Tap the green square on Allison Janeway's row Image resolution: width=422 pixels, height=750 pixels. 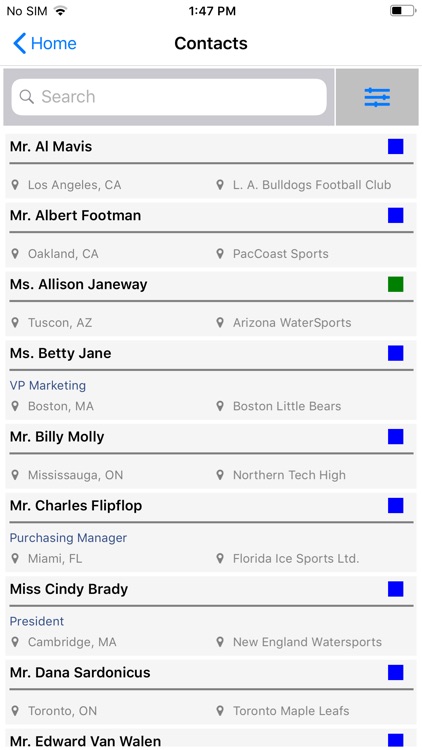pos(396,284)
